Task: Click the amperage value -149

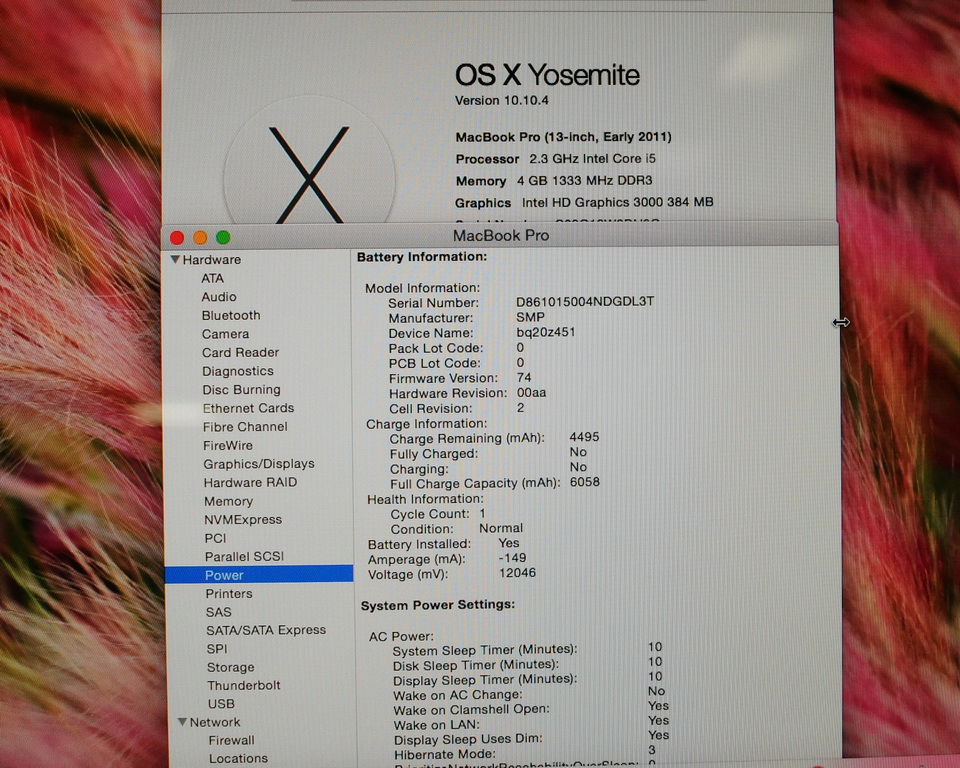Action: [x=512, y=558]
